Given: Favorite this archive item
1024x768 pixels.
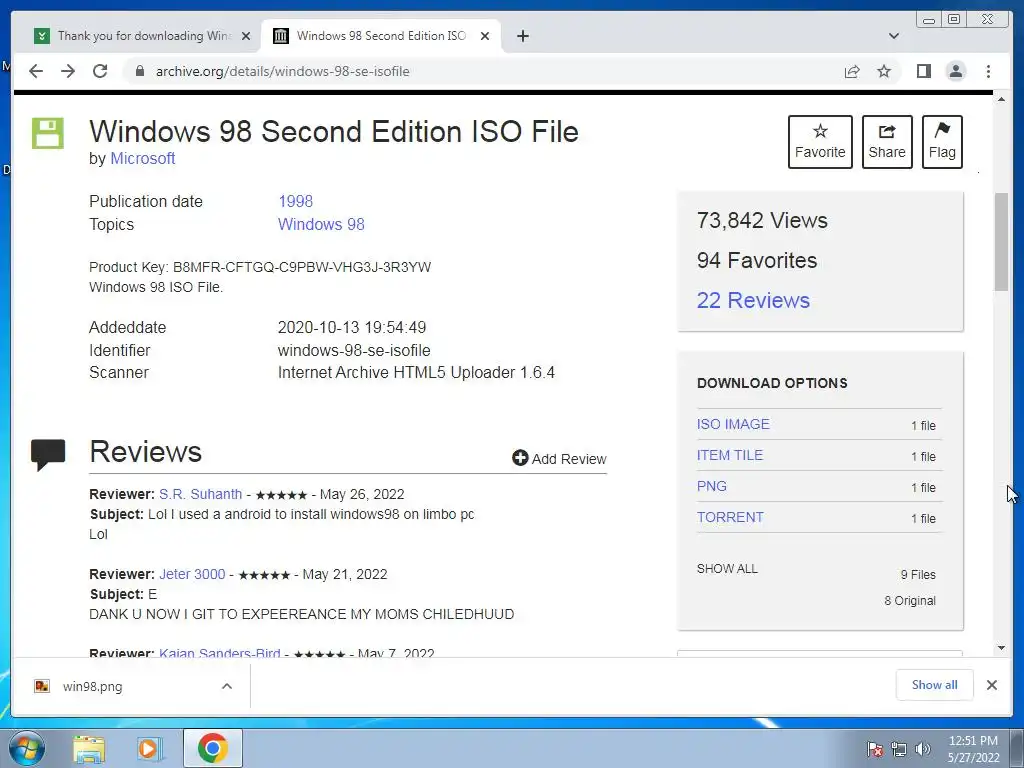Looking at the screenshot, I should point(820,142).
